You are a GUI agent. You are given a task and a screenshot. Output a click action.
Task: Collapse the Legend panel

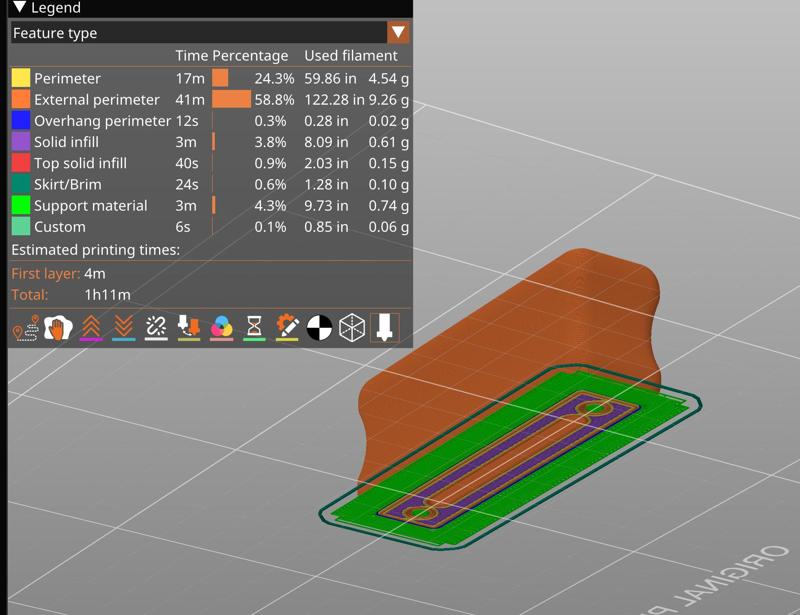(x=18, y=8)
